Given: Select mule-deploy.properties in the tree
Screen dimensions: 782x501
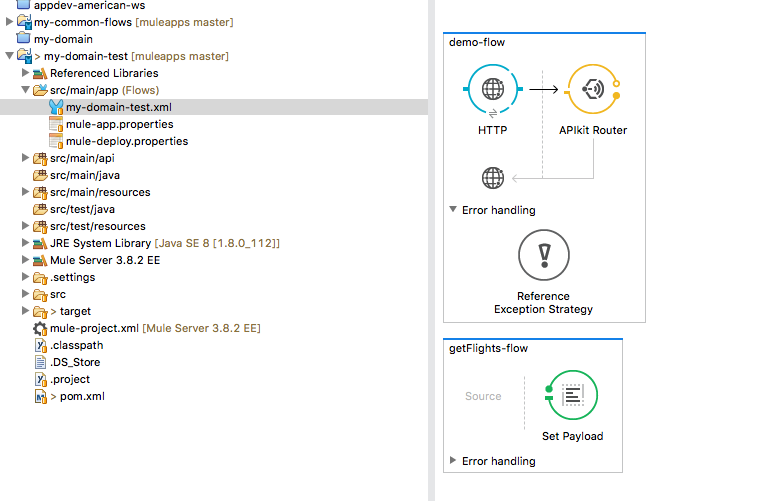Looking at the screenshot, I should pos(127,141).
